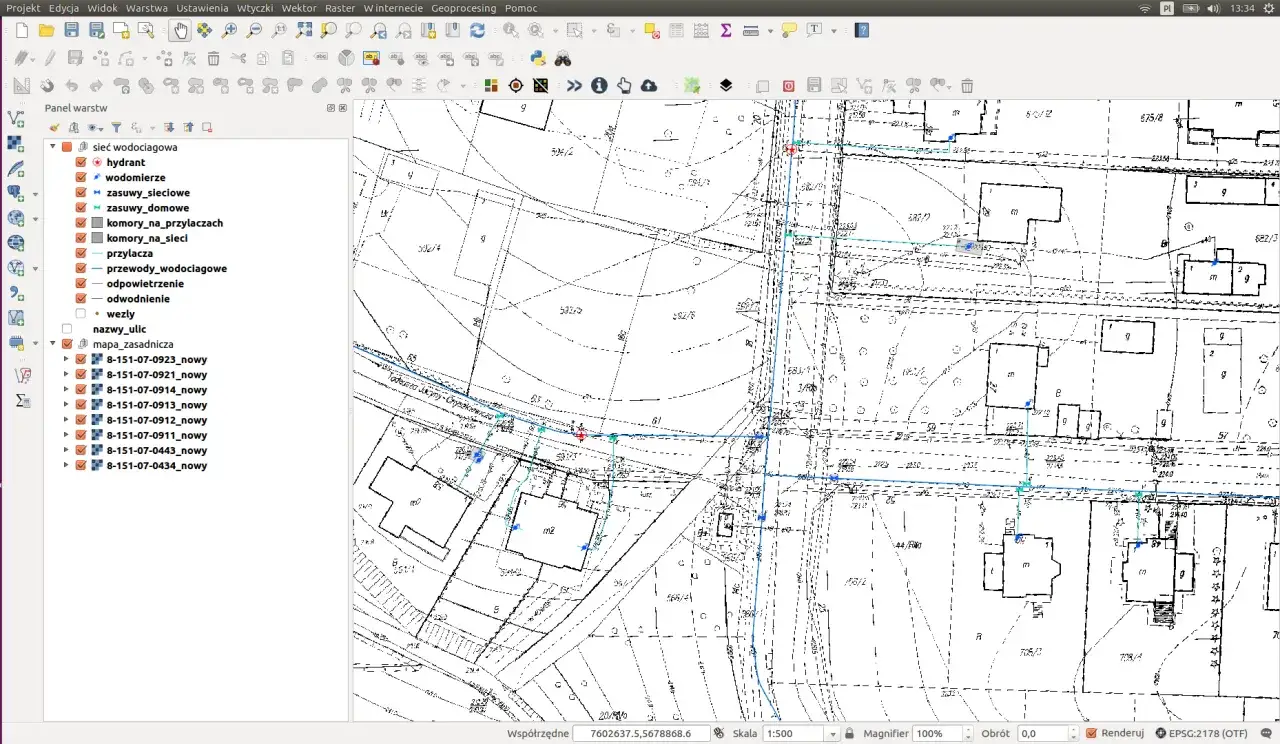
Task: Click the Zoom In magnifier tool
Action: [x=229, y=30]
